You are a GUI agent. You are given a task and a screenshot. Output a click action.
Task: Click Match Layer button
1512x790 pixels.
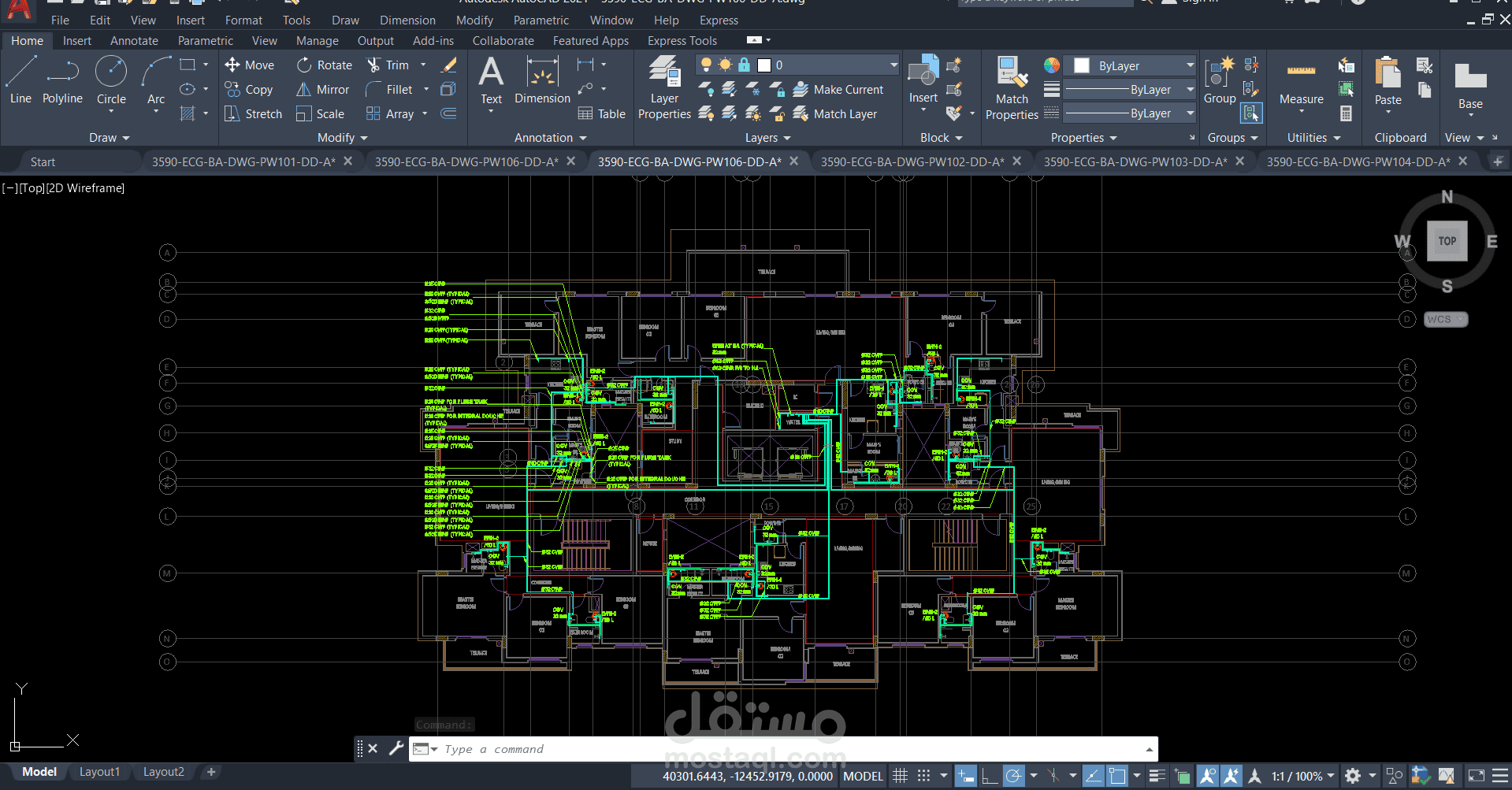pos(835,114)
